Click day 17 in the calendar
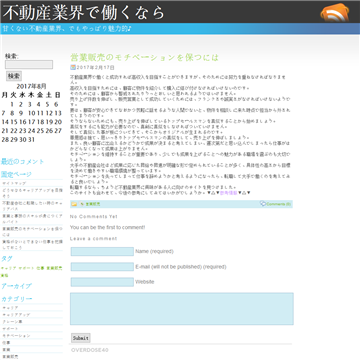 point(32,122)
